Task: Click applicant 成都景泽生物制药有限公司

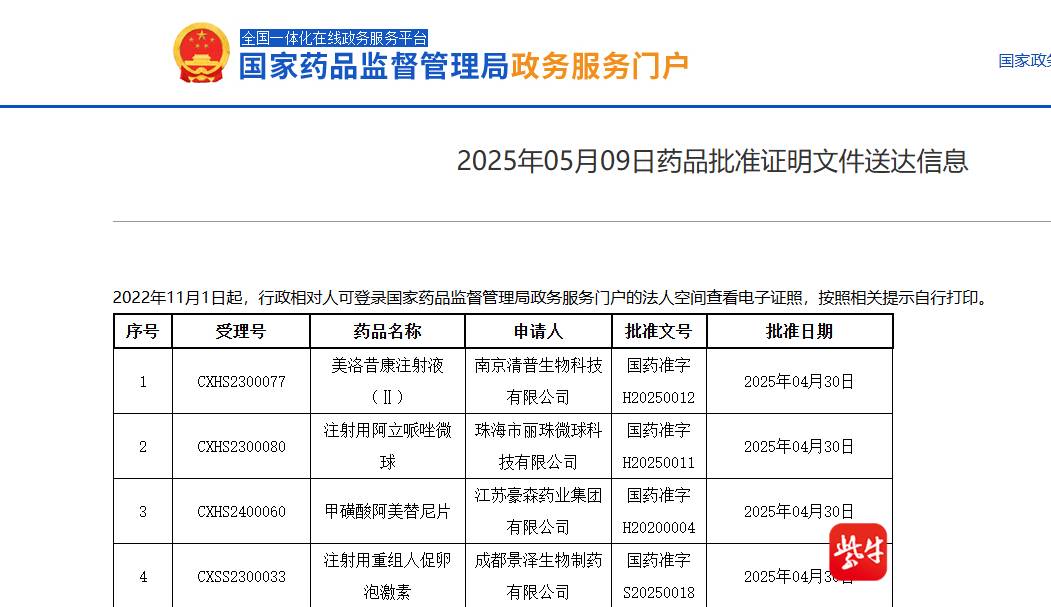Action: tap(538, 576)
